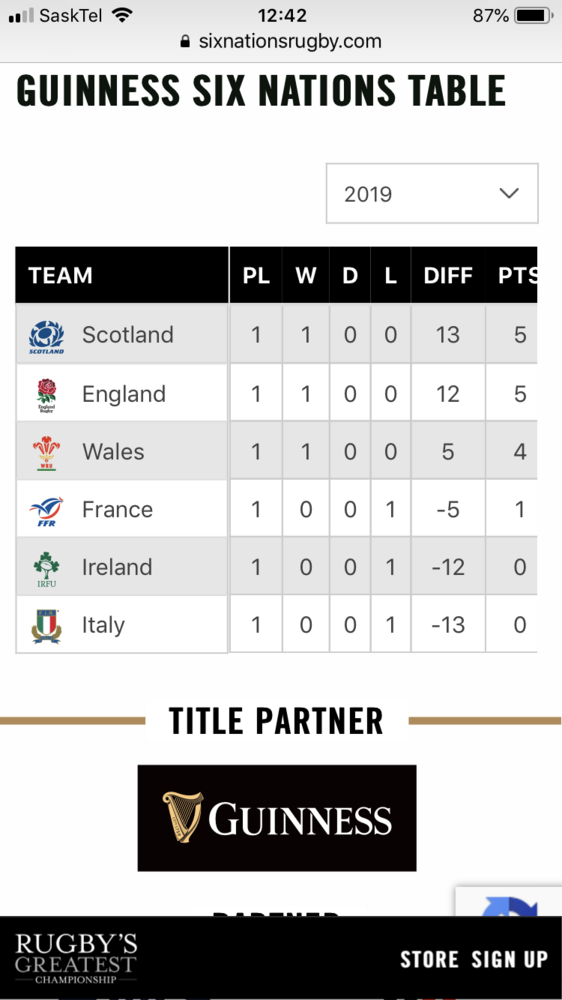Tap the lock icon in address bar
Screen dimensions: 562x1000
click(x=185, y=41)
